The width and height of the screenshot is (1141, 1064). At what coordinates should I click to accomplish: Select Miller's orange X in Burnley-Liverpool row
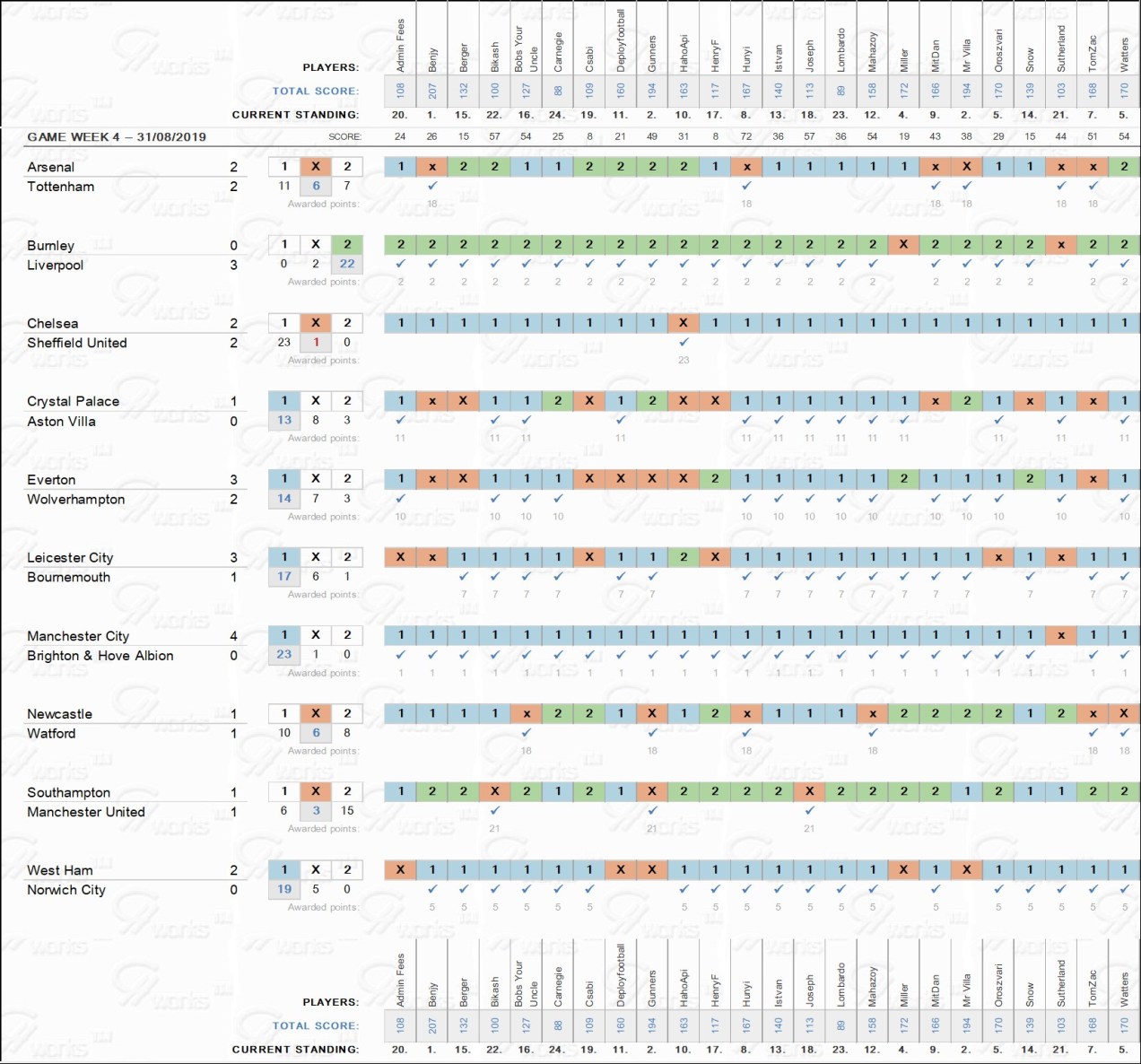point(903,244)
